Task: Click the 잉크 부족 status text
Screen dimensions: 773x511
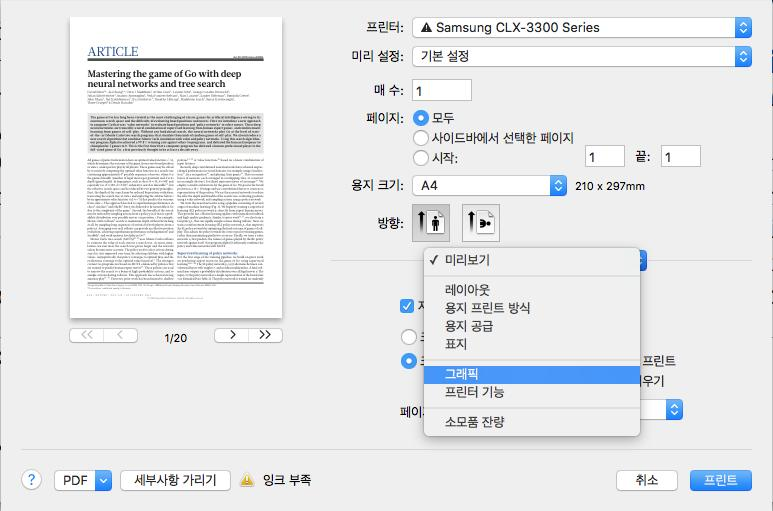Action: 287,480
